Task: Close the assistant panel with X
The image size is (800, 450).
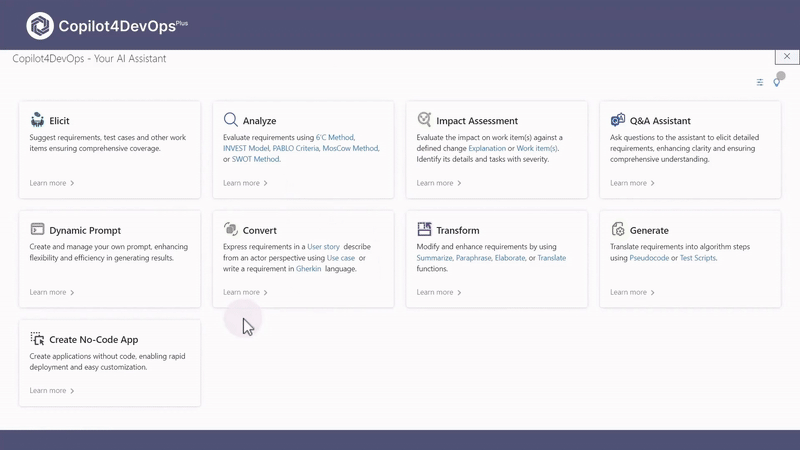Action: (x=787, y=57)
